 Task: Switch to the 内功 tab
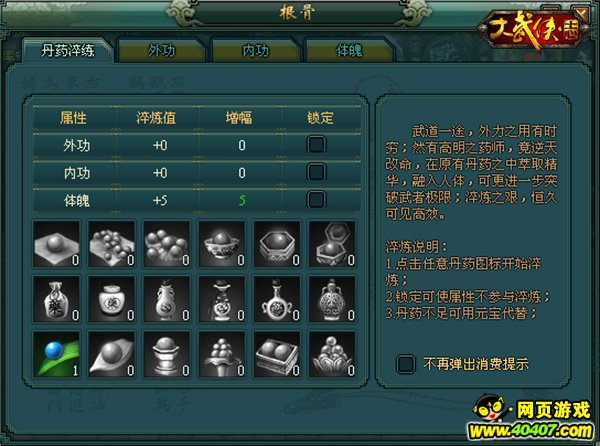256,50
